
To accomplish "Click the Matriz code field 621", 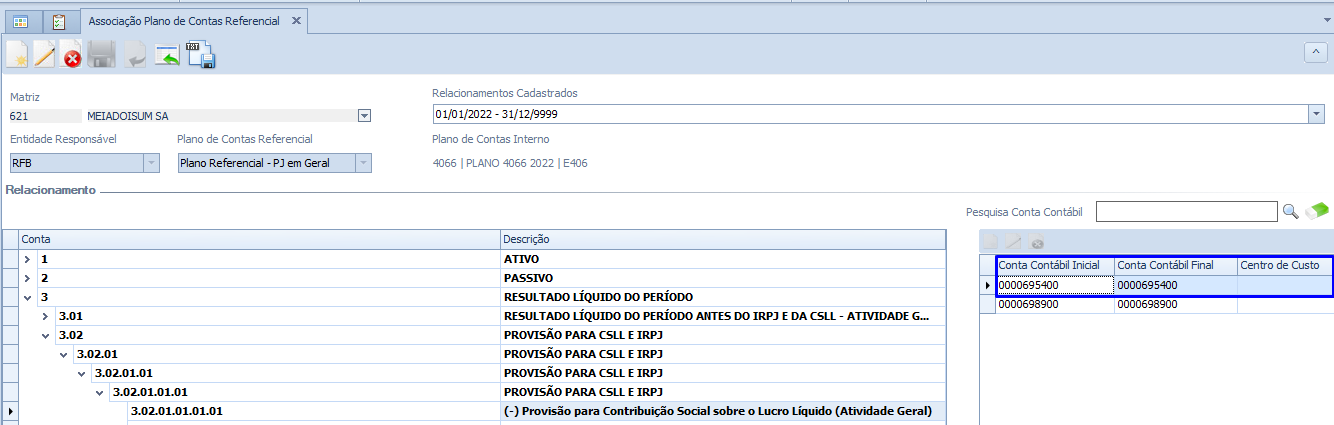I will 44,116.
